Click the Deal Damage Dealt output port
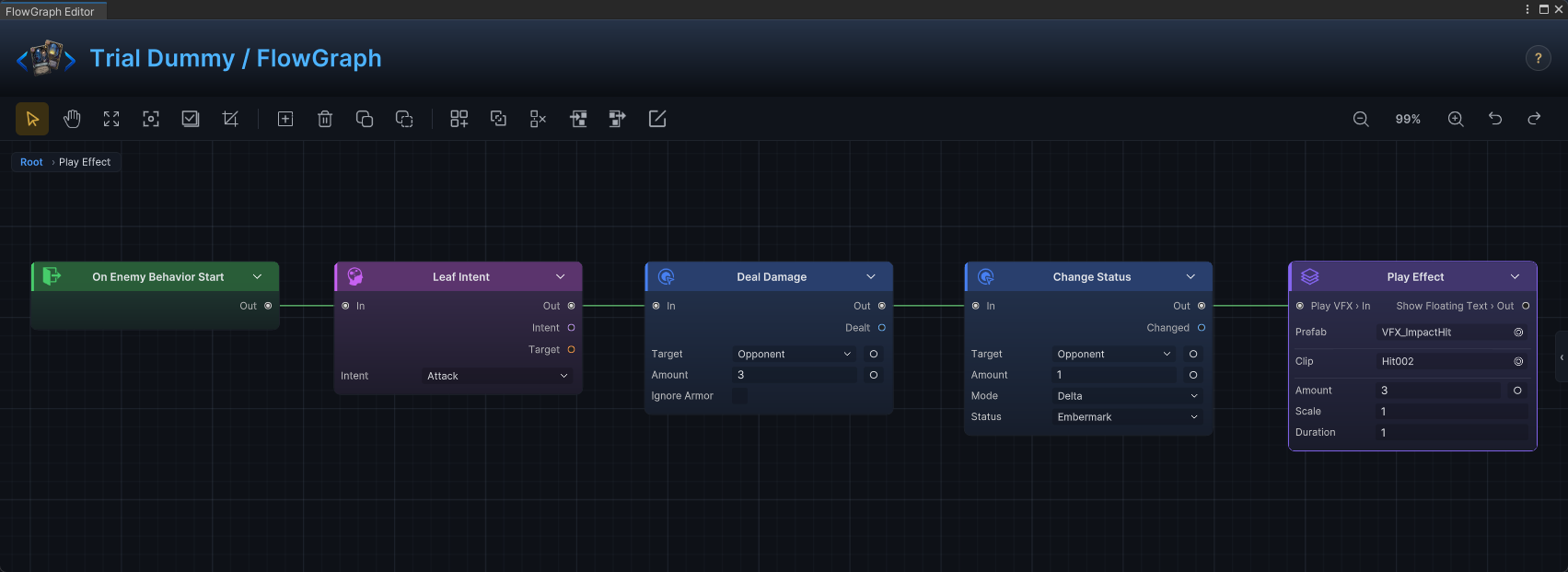Viewport: 1568px width, 572px height. (x=881, y=328)
